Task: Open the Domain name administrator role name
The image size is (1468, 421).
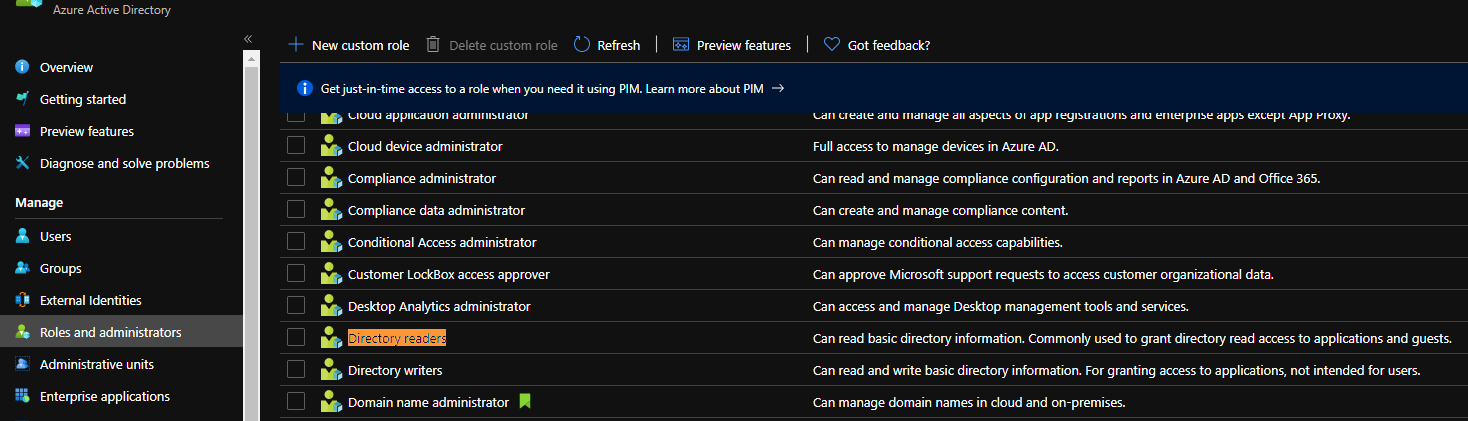Action: (x=428, y=402)
